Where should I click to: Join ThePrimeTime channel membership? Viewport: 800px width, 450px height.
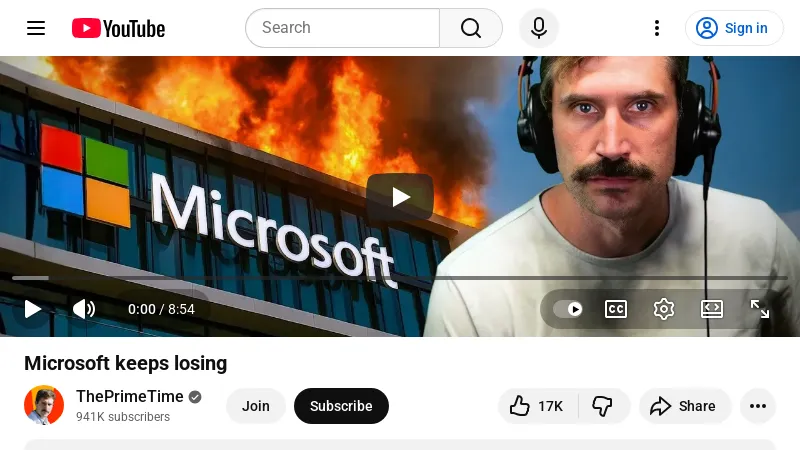256,406
